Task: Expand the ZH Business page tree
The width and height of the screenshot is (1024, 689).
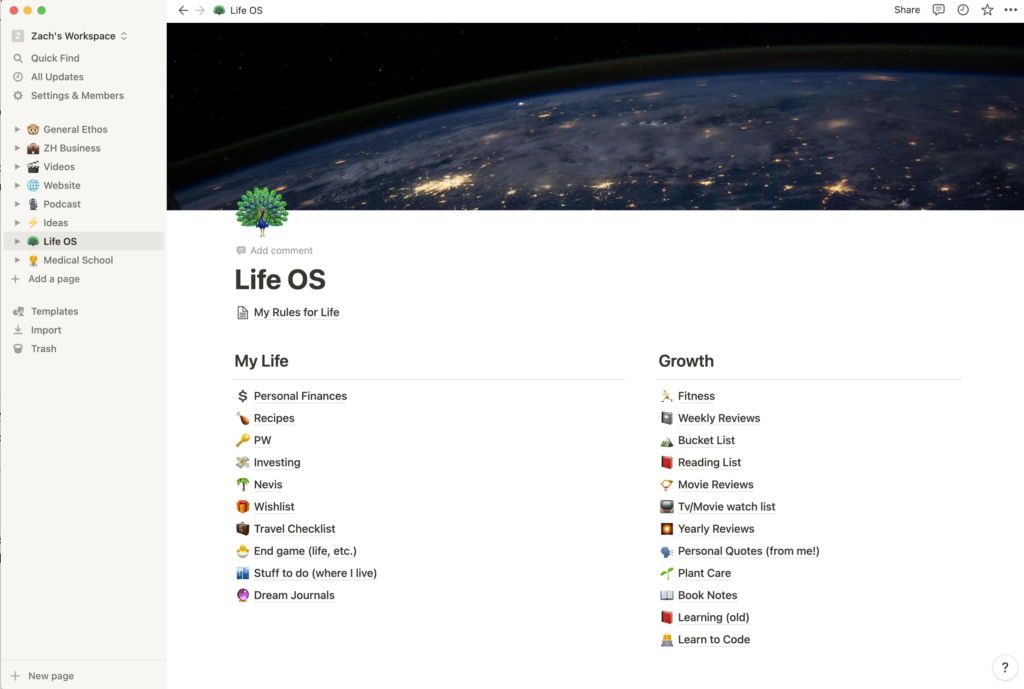Action: click(17, 148)
